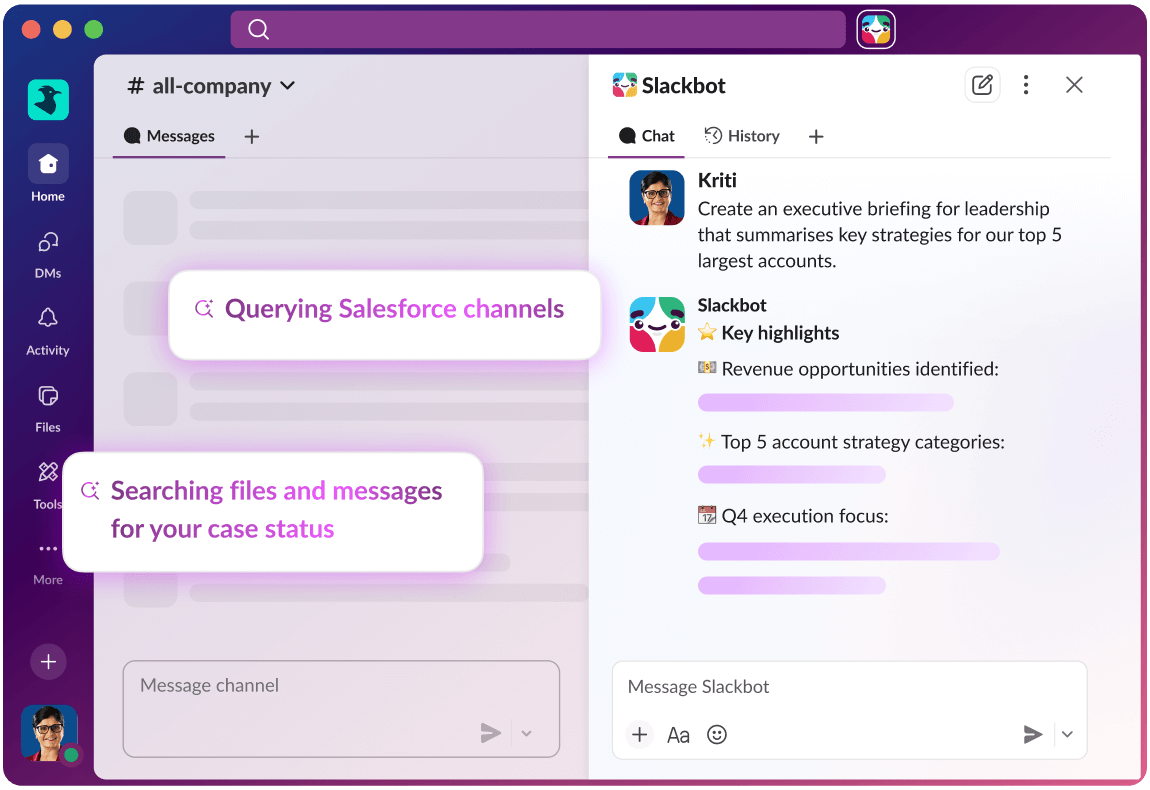
Task: Open send options arrow in channel composer
Action: 527,734
